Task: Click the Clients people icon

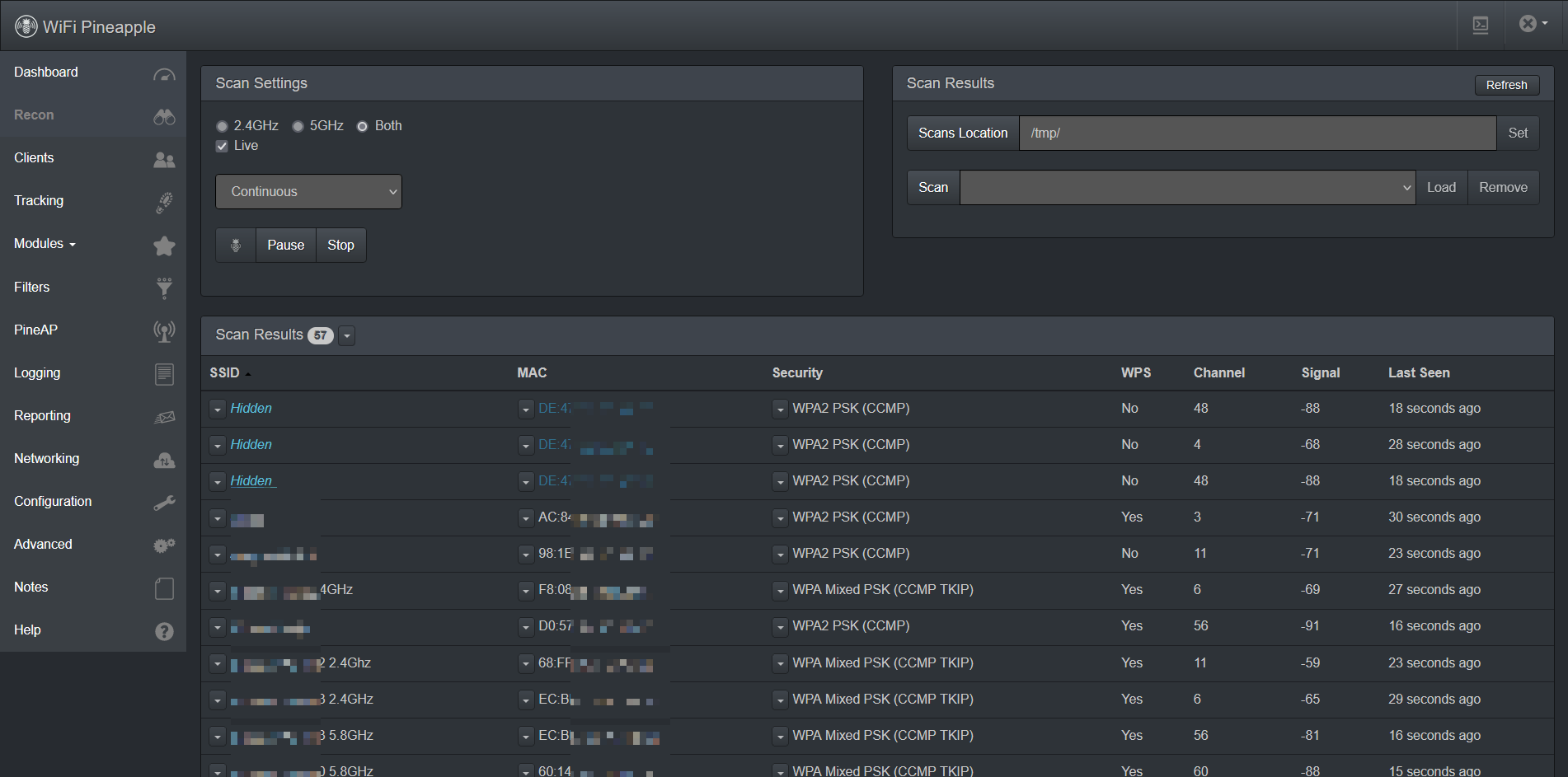Action: pyautogui.click(x=164, y=160)
